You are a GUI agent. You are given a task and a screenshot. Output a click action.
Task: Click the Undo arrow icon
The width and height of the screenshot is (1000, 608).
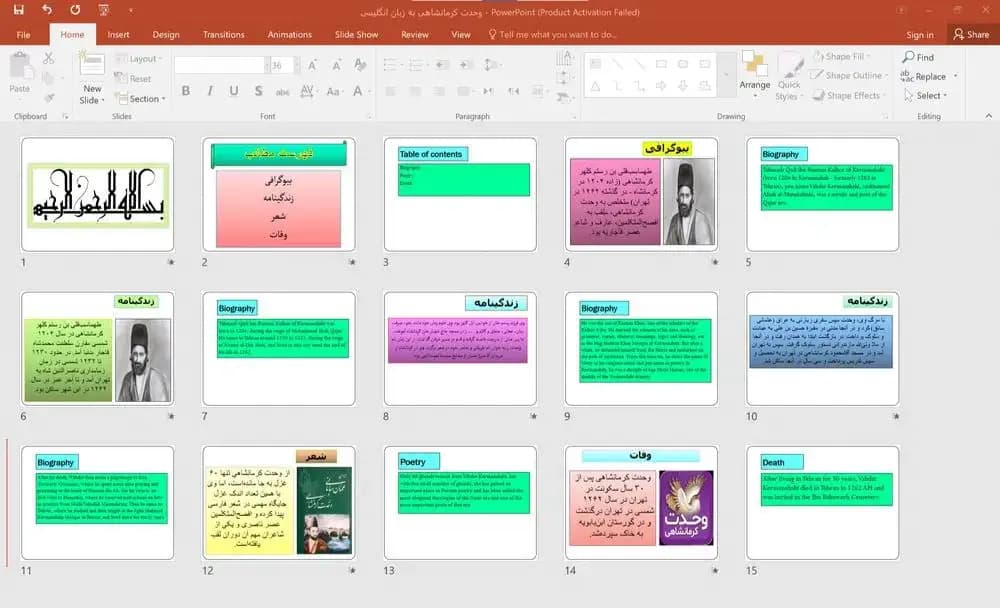tap(47, 10)
